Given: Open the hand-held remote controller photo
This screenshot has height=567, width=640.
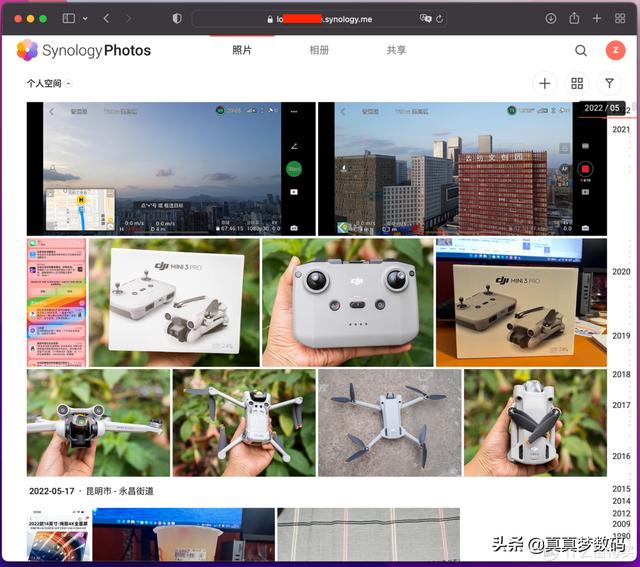Looking at the screenshot, I should point(348,303).
